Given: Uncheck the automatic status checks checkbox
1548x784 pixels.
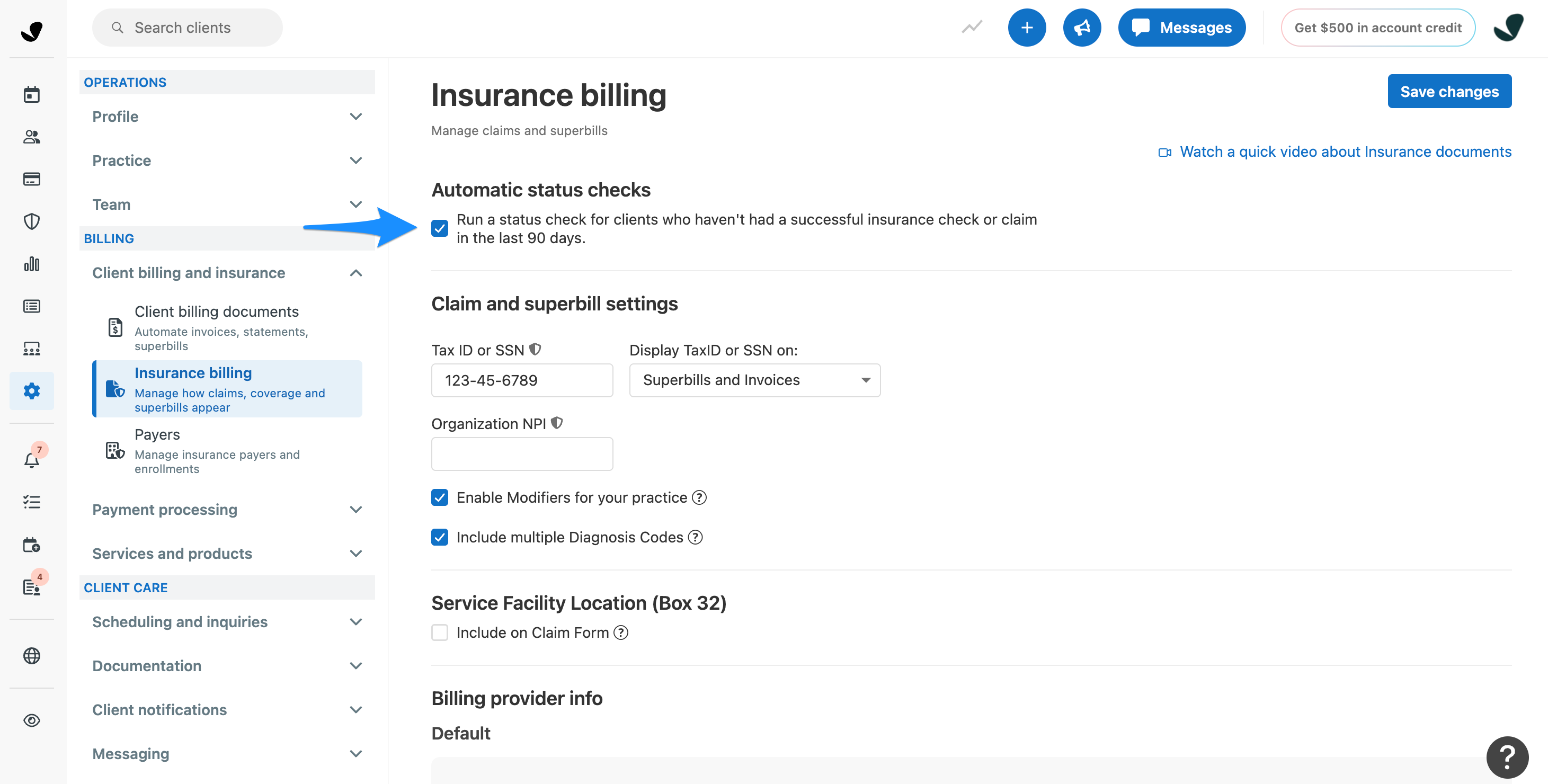Looking at the screenshot, I should 439,228.
